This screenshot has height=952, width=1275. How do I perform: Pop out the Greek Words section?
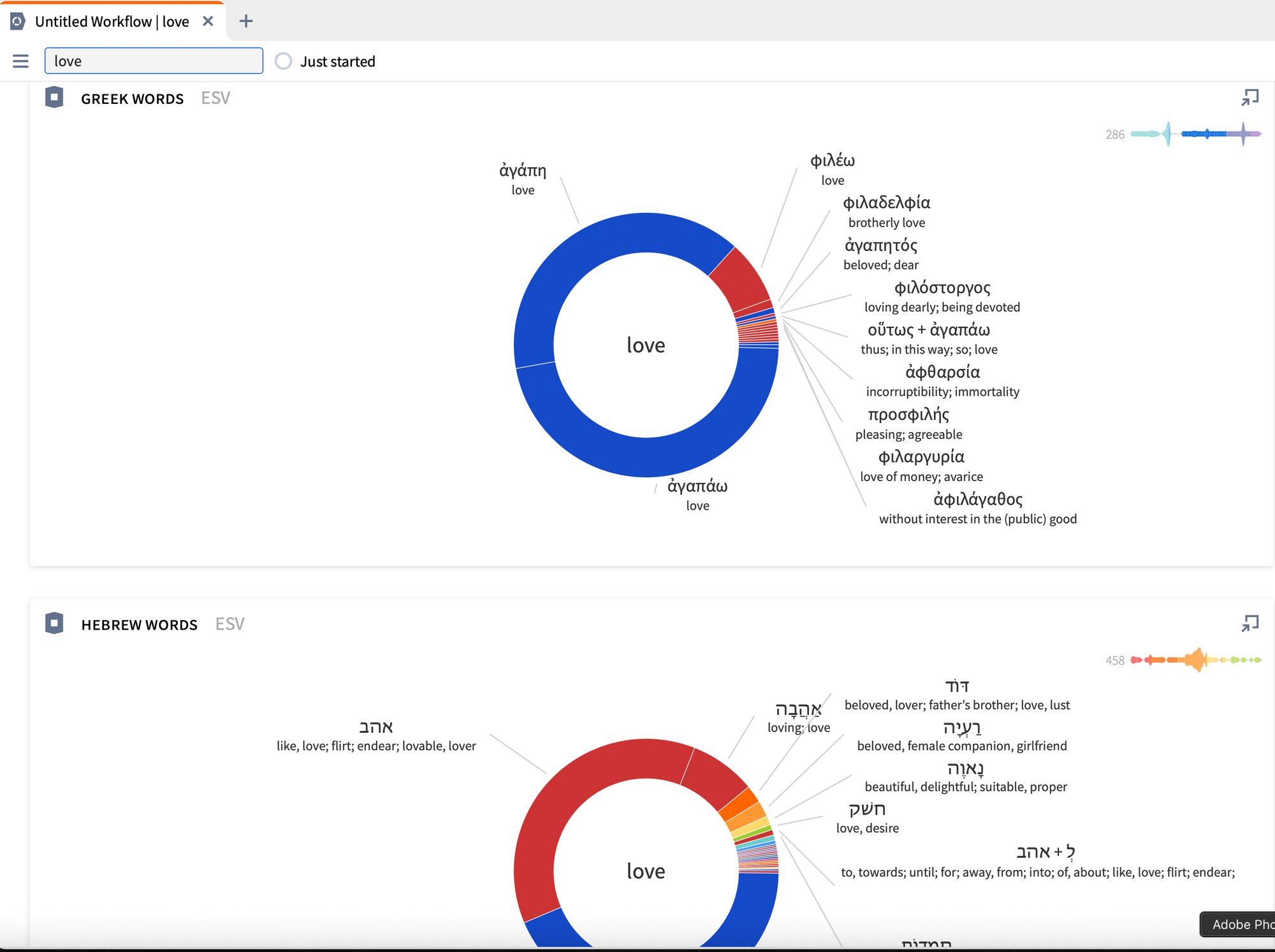[x=1250, y=97]
